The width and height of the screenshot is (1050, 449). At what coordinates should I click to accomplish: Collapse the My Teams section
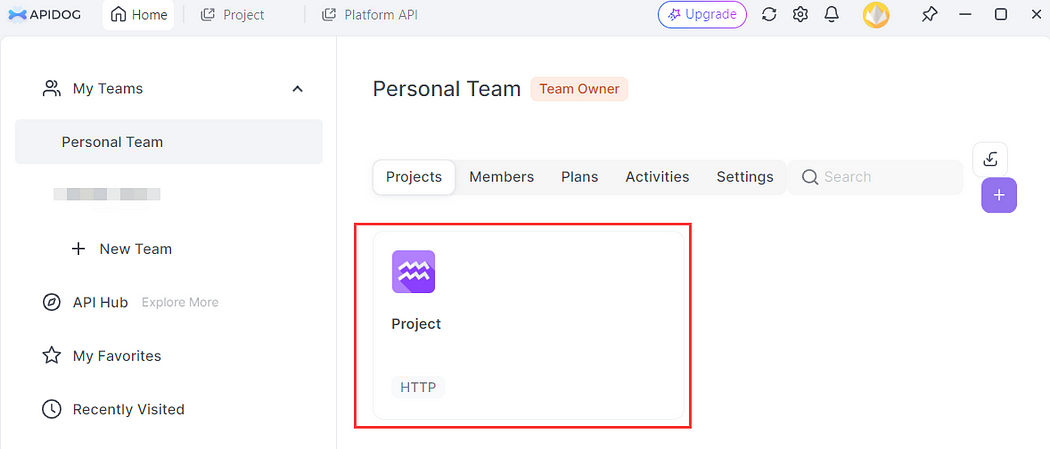point(298,89)
